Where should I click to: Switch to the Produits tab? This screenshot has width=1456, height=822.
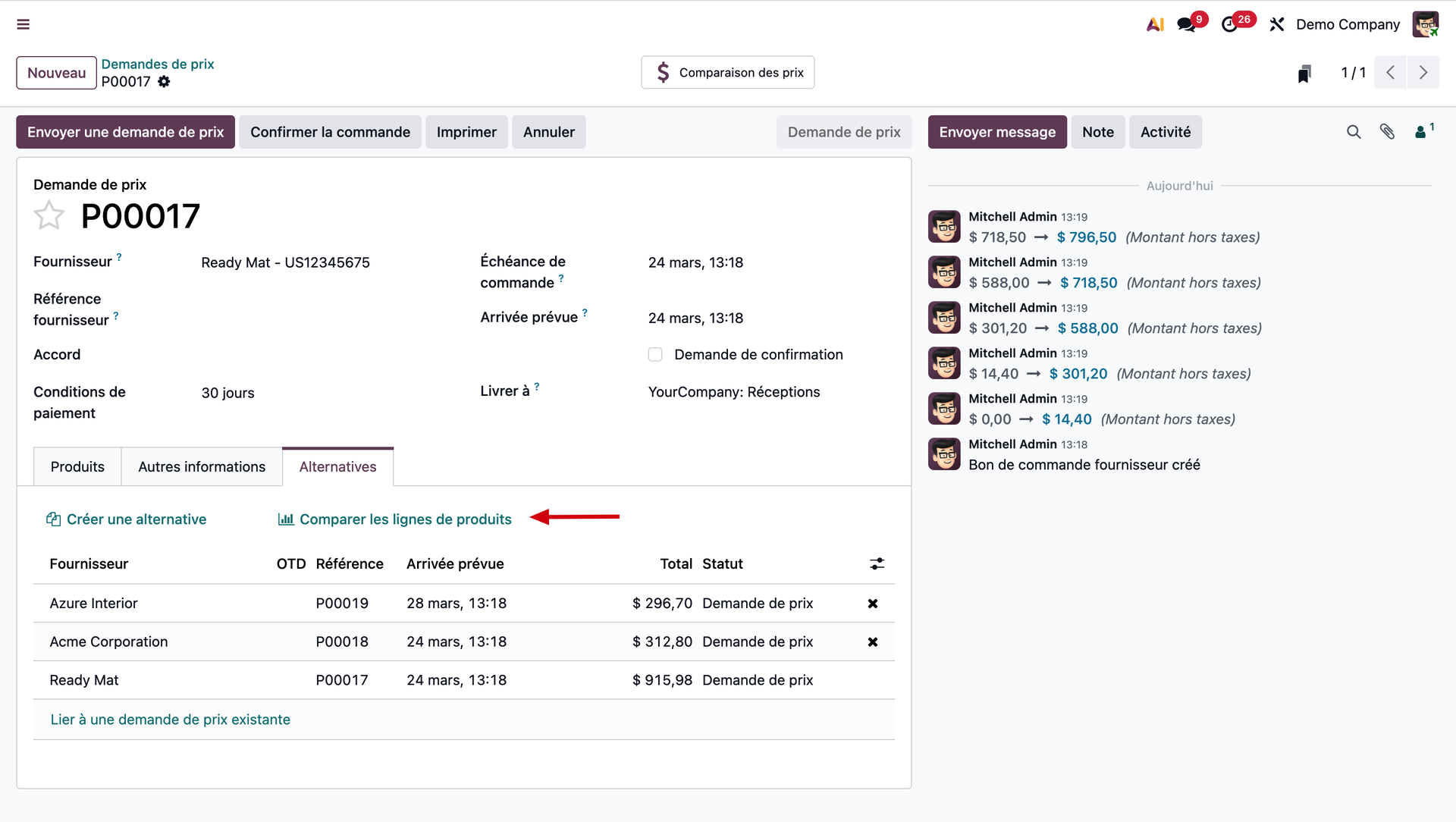pyautogui.click(x=77, y=467)
